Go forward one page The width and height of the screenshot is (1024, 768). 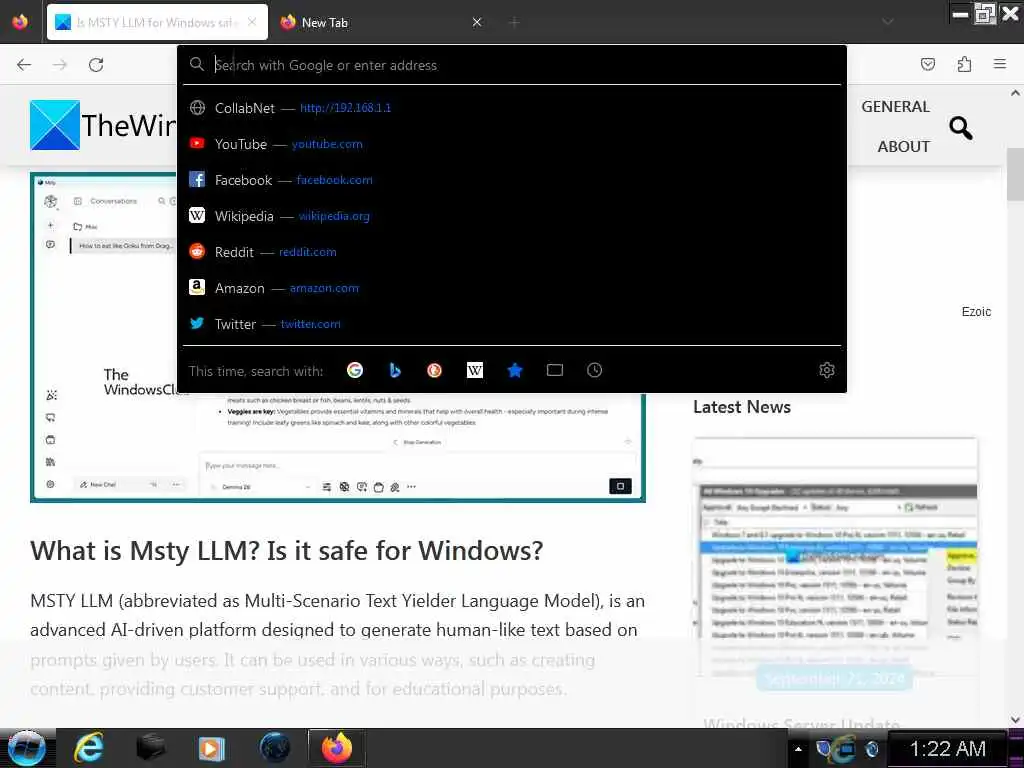tap(60, 65)
